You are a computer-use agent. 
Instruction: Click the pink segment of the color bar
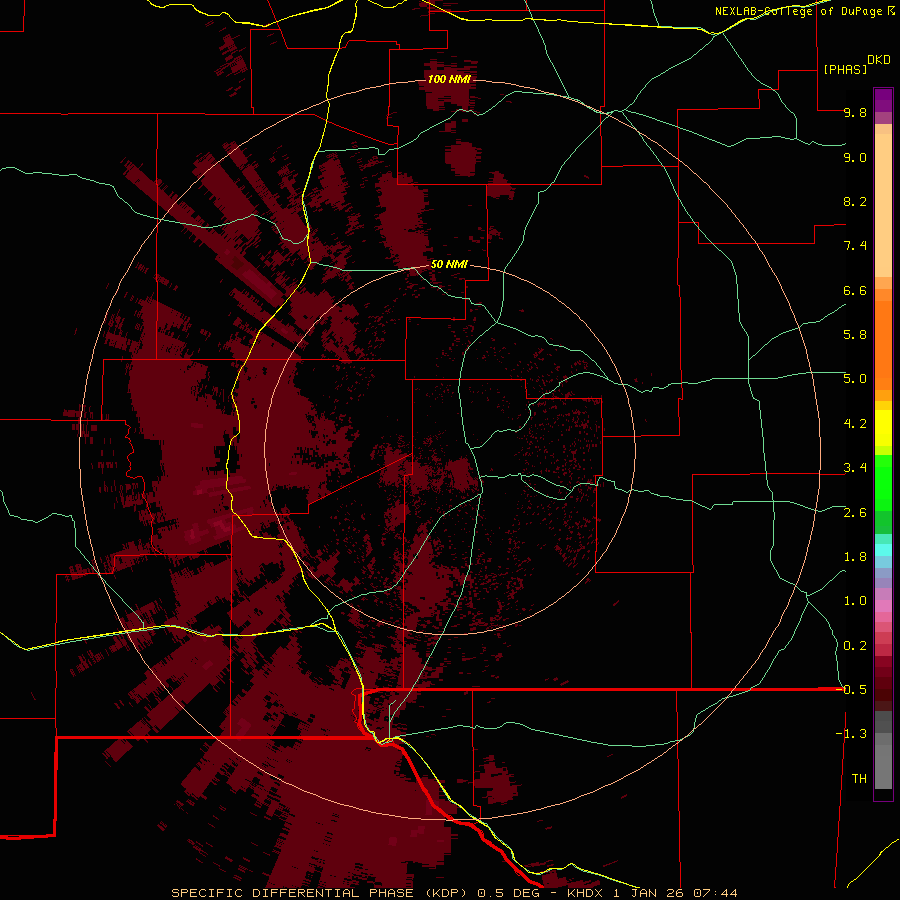point(883,606)
